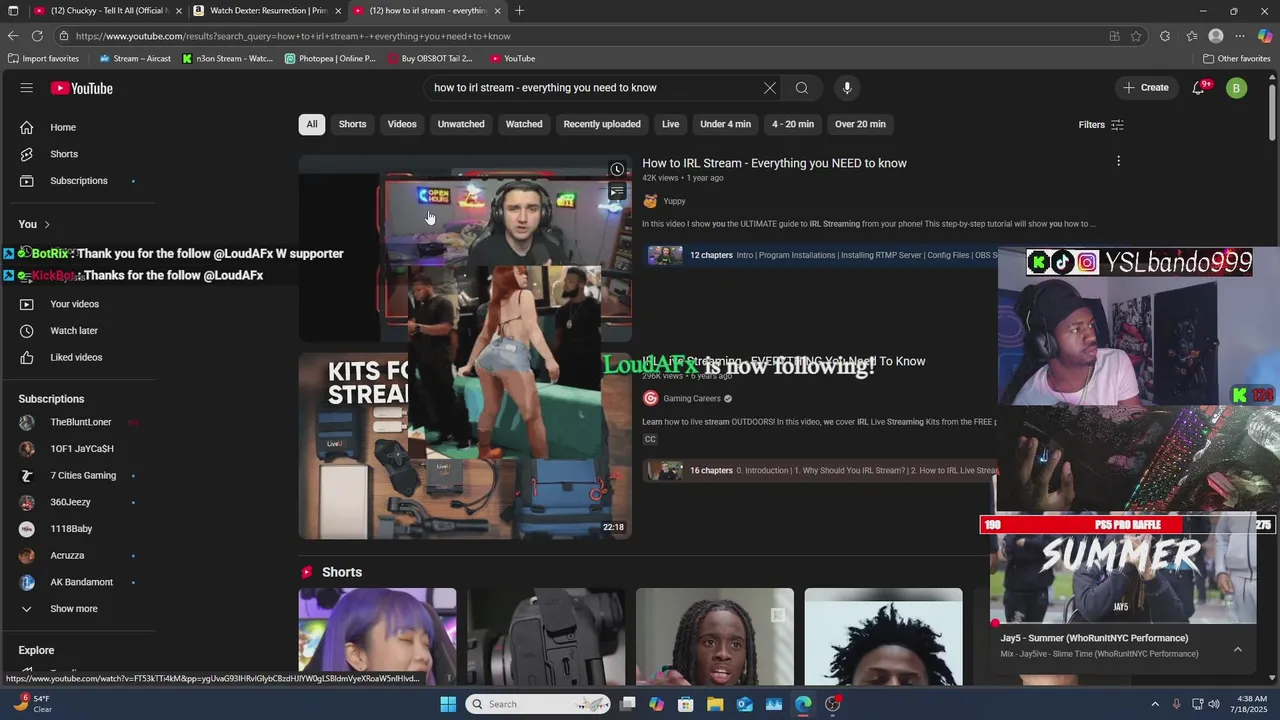
Task: Select the Shorts filter chip
Action: [x=352, y=125]
